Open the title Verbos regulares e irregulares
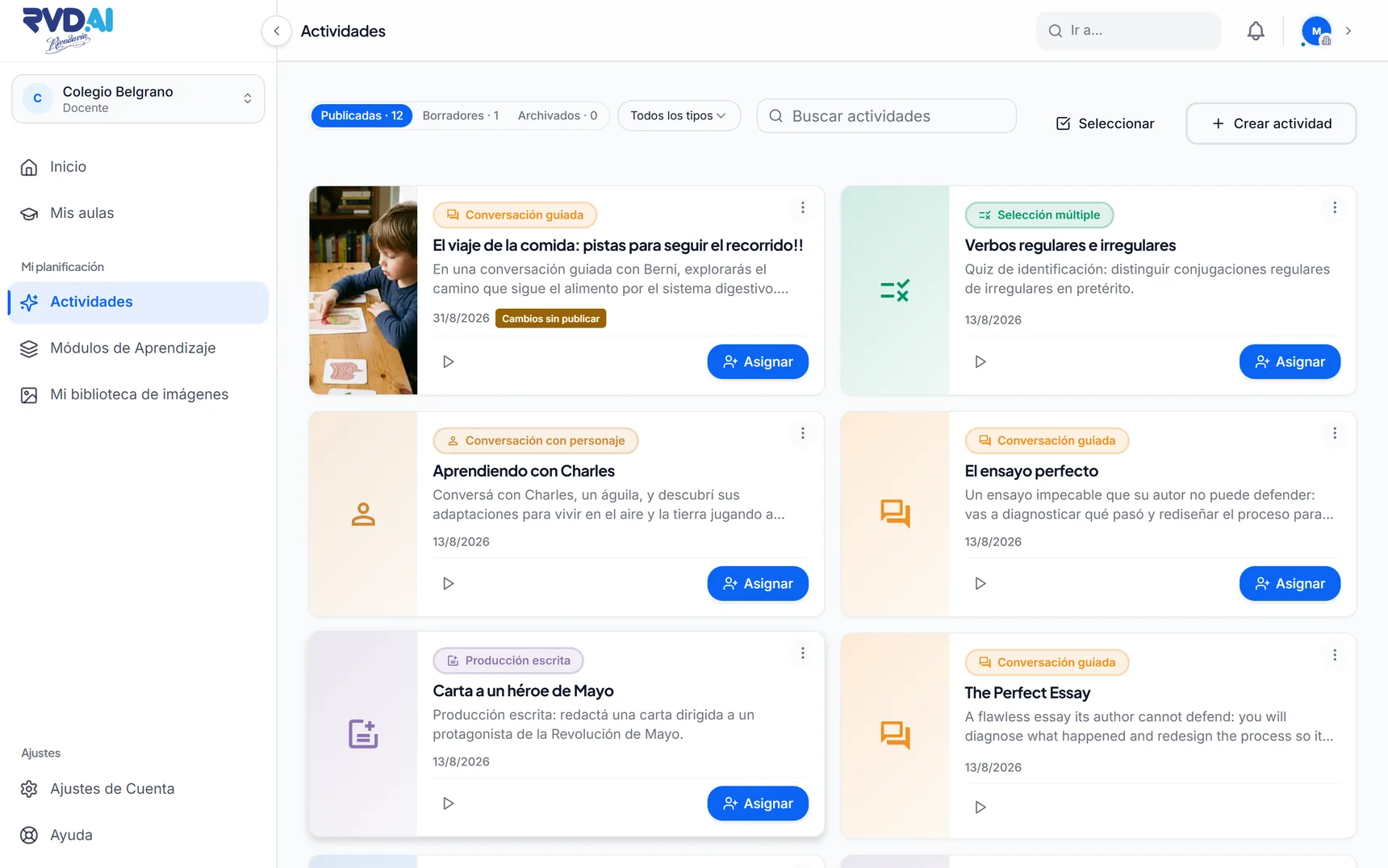This screenshot has height=868, width=1388. [x=1070, y=245]
